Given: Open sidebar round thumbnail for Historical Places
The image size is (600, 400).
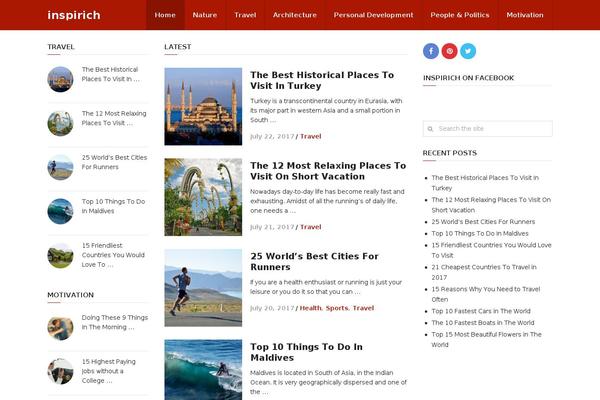Looking at the screenshot, I should pyautogui.click(x=60, y=79).
